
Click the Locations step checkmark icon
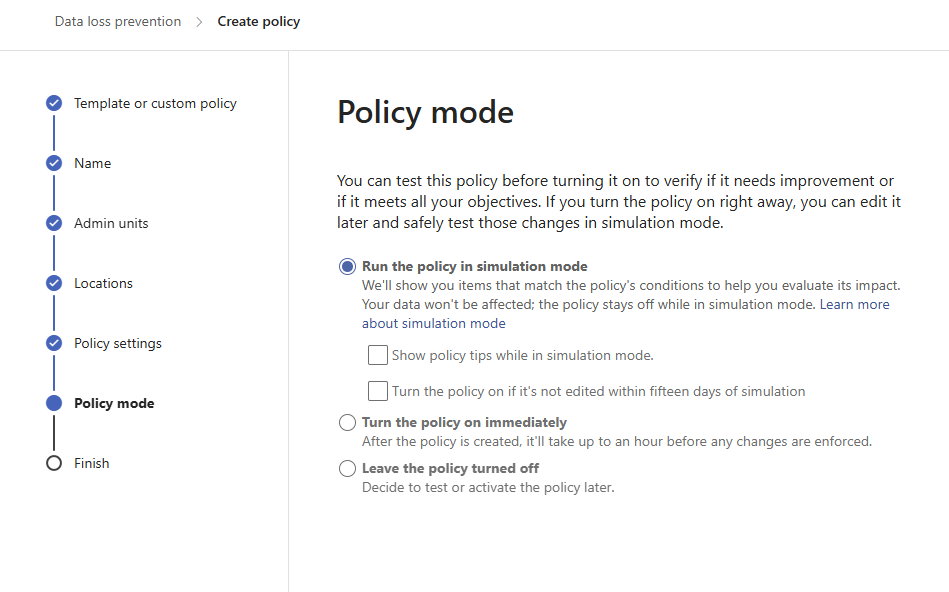pos(54,283)
